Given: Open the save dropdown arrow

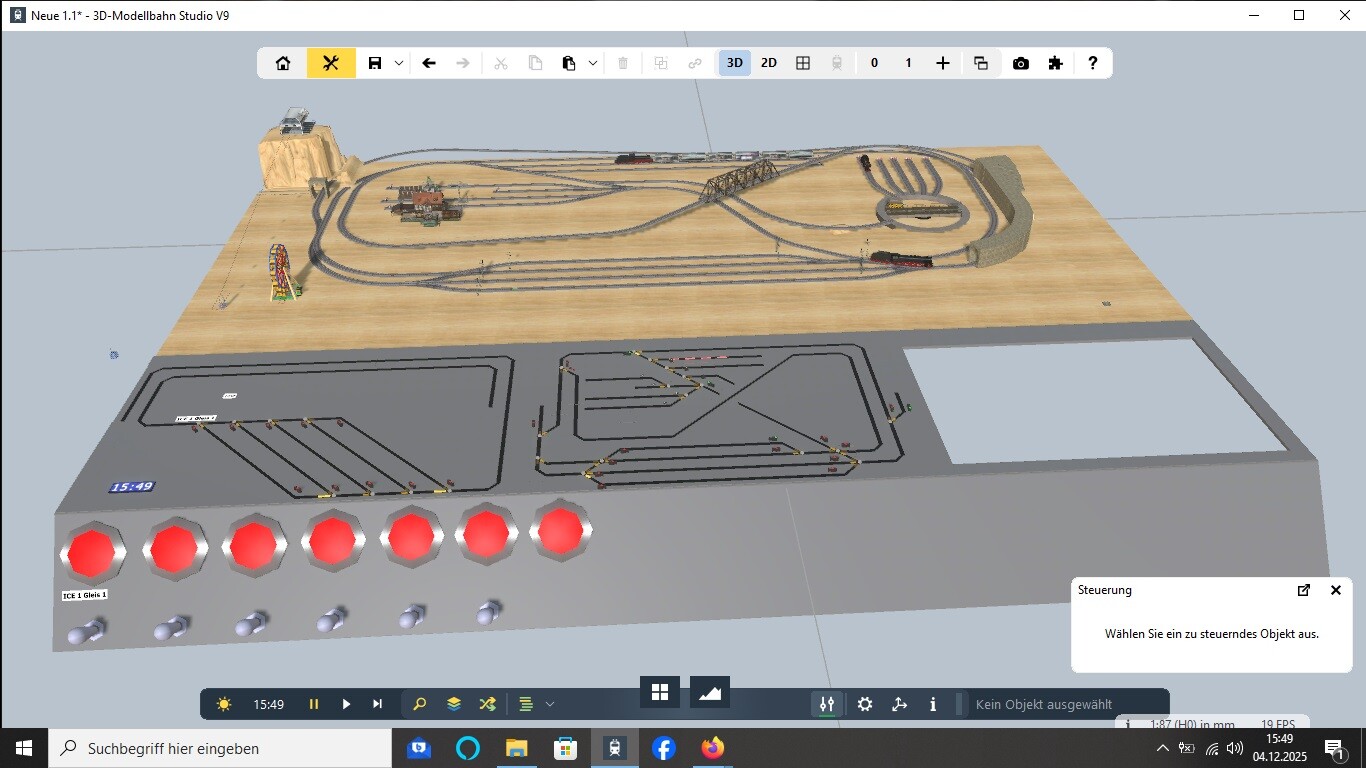Looking at the screenshot, I should point(399,63).
